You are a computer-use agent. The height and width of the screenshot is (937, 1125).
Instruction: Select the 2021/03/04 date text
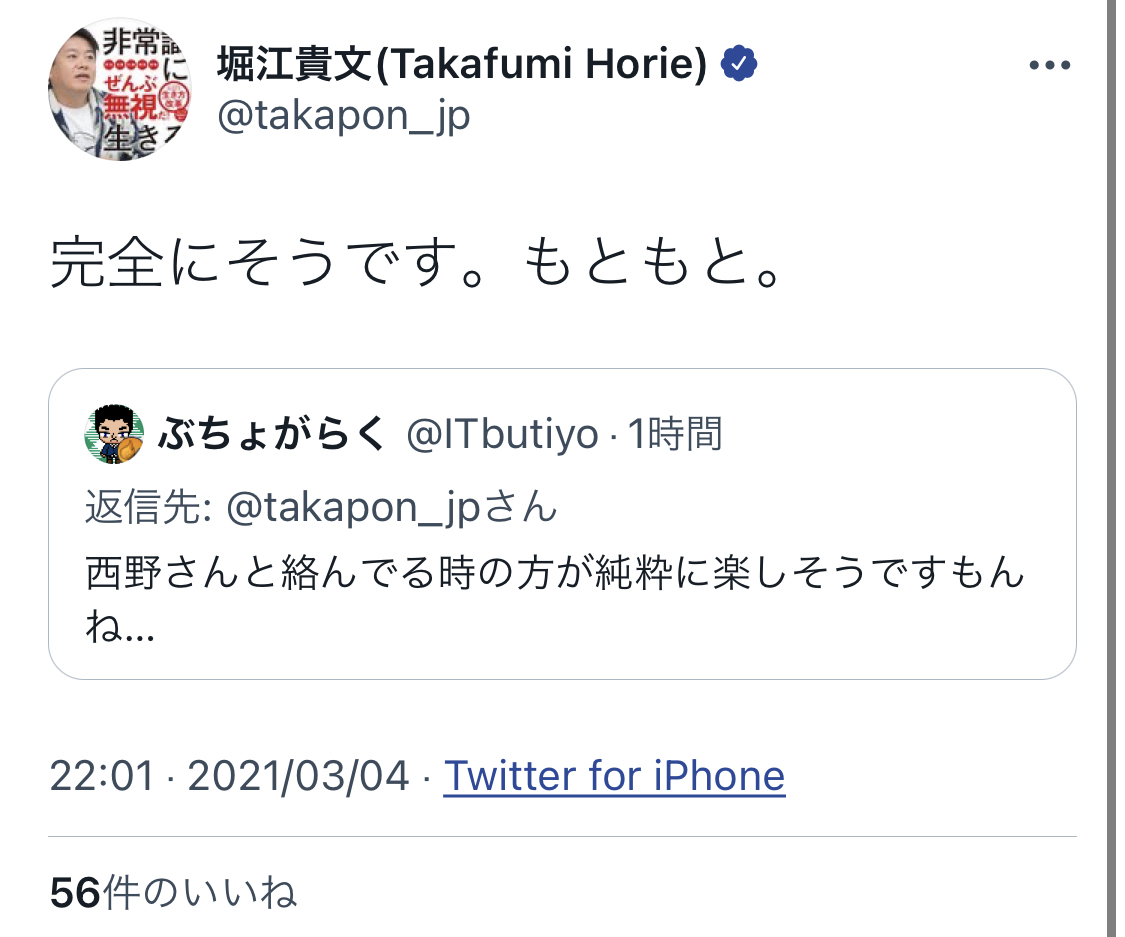click(290, 776)
